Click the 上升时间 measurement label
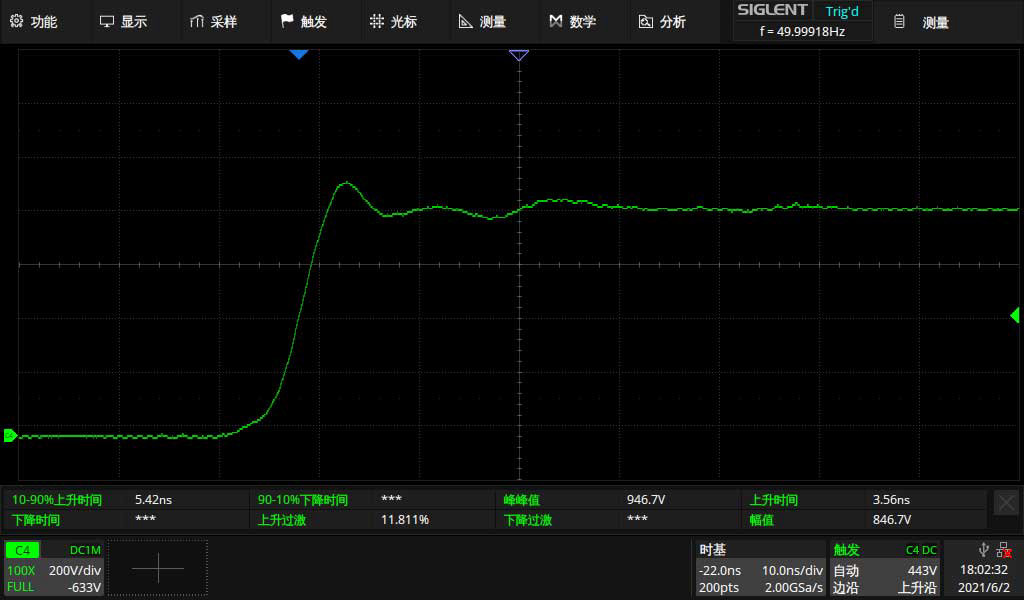 pyautogui.click(x=773, y=500)
